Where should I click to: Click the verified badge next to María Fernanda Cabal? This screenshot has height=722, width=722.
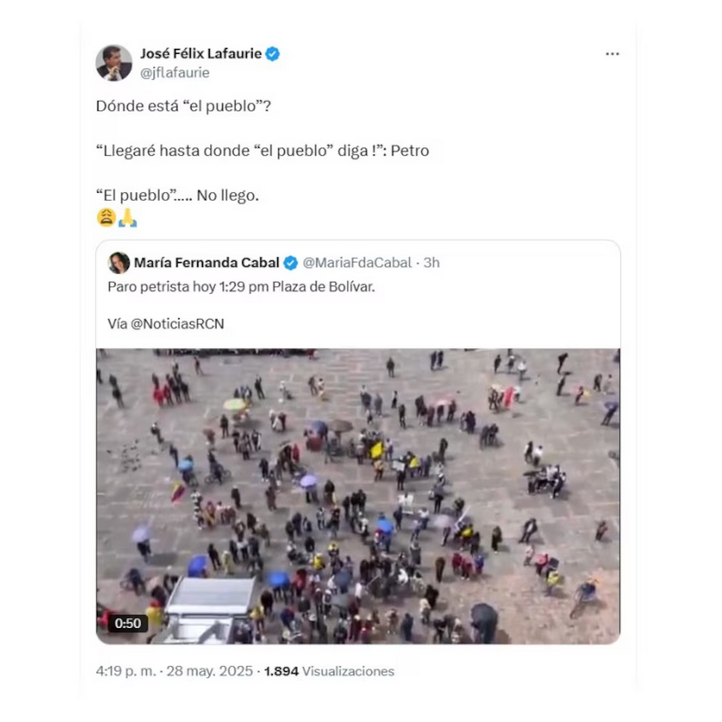click(x=291, y=263)
